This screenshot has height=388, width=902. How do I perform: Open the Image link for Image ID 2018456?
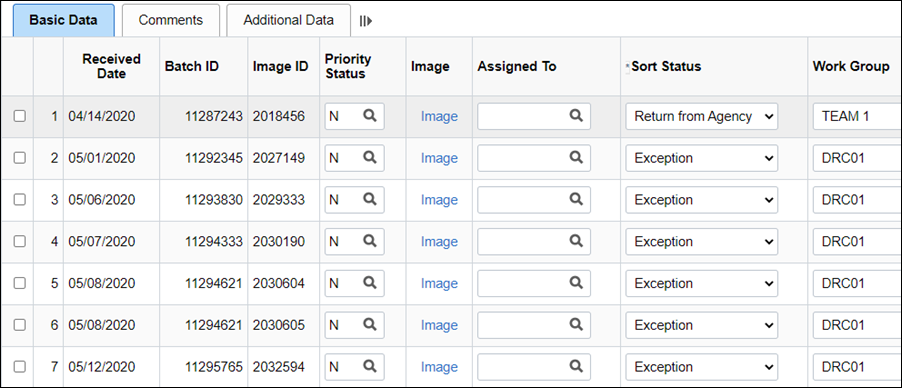click(439, 116)
